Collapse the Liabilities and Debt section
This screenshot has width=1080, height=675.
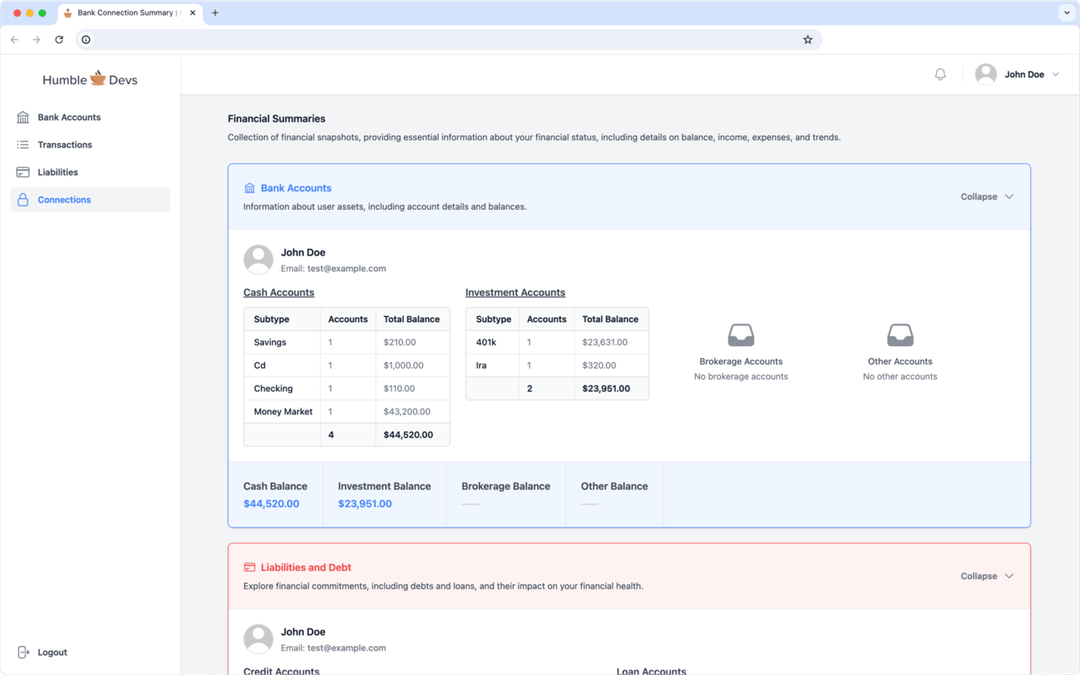coord(985,576)
